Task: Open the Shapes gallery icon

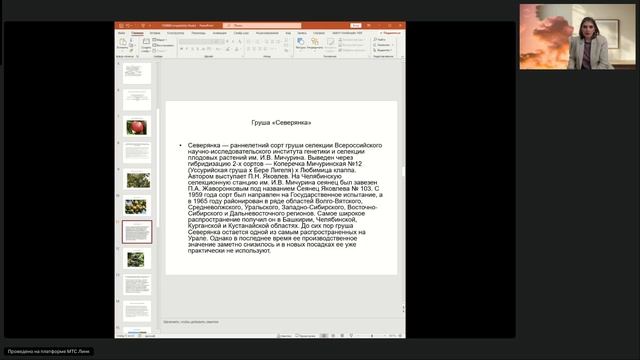Action: point(300,41)
